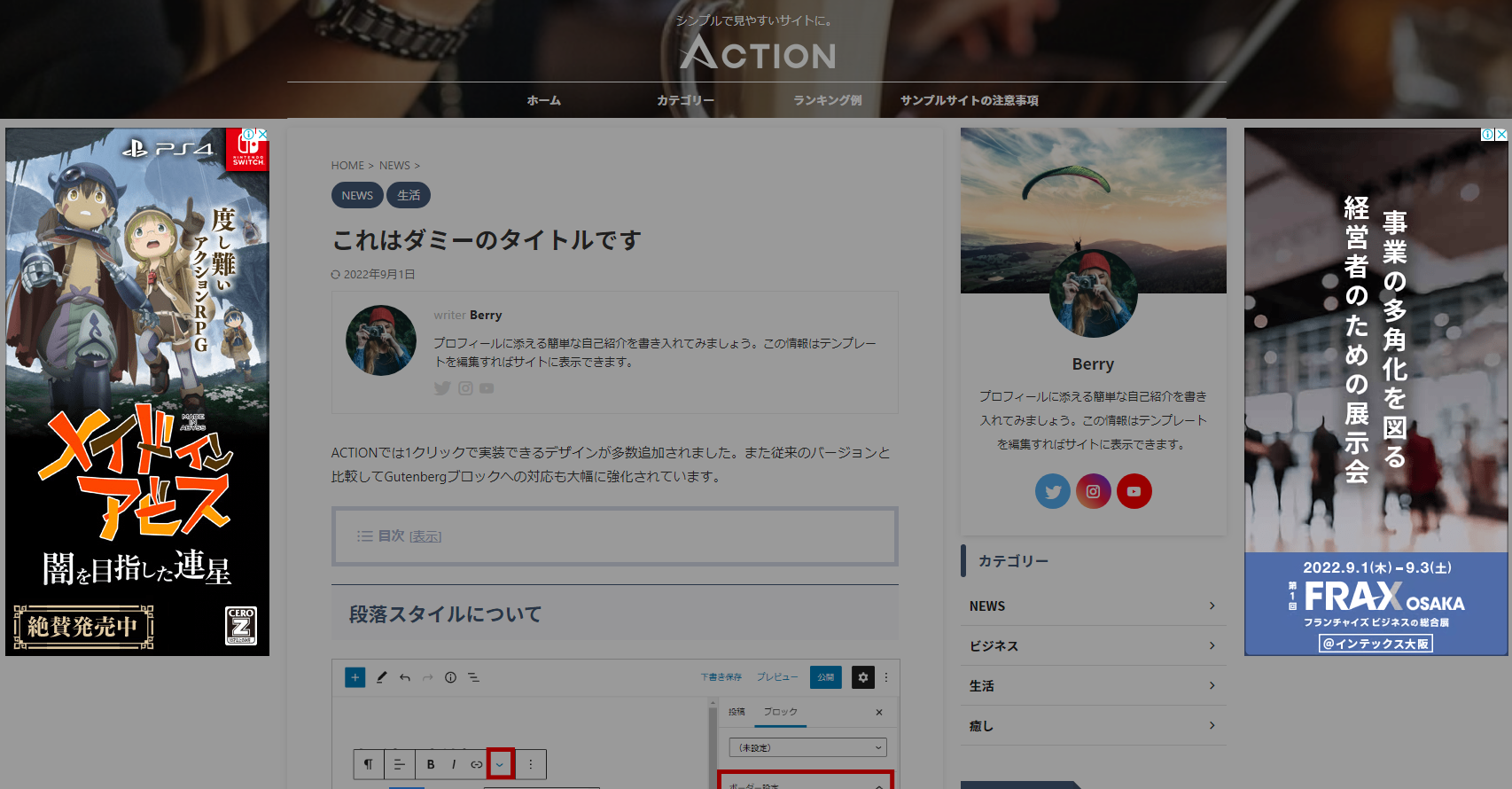Click the round Berry avatar in the sidebar profile

[1094, 293]
